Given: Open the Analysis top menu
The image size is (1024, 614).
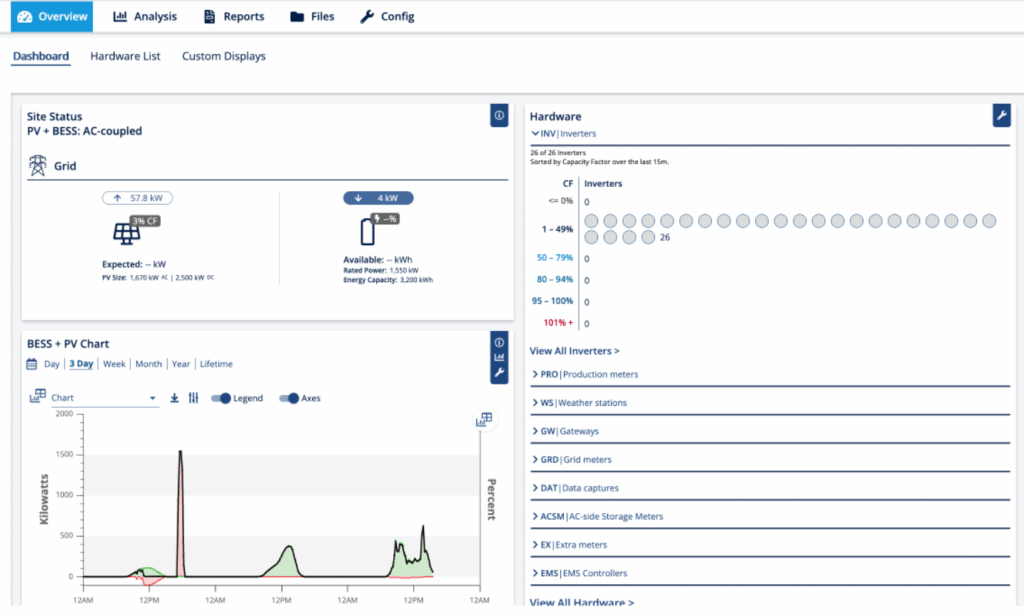Looking at the screenshot, I should 145,16.
